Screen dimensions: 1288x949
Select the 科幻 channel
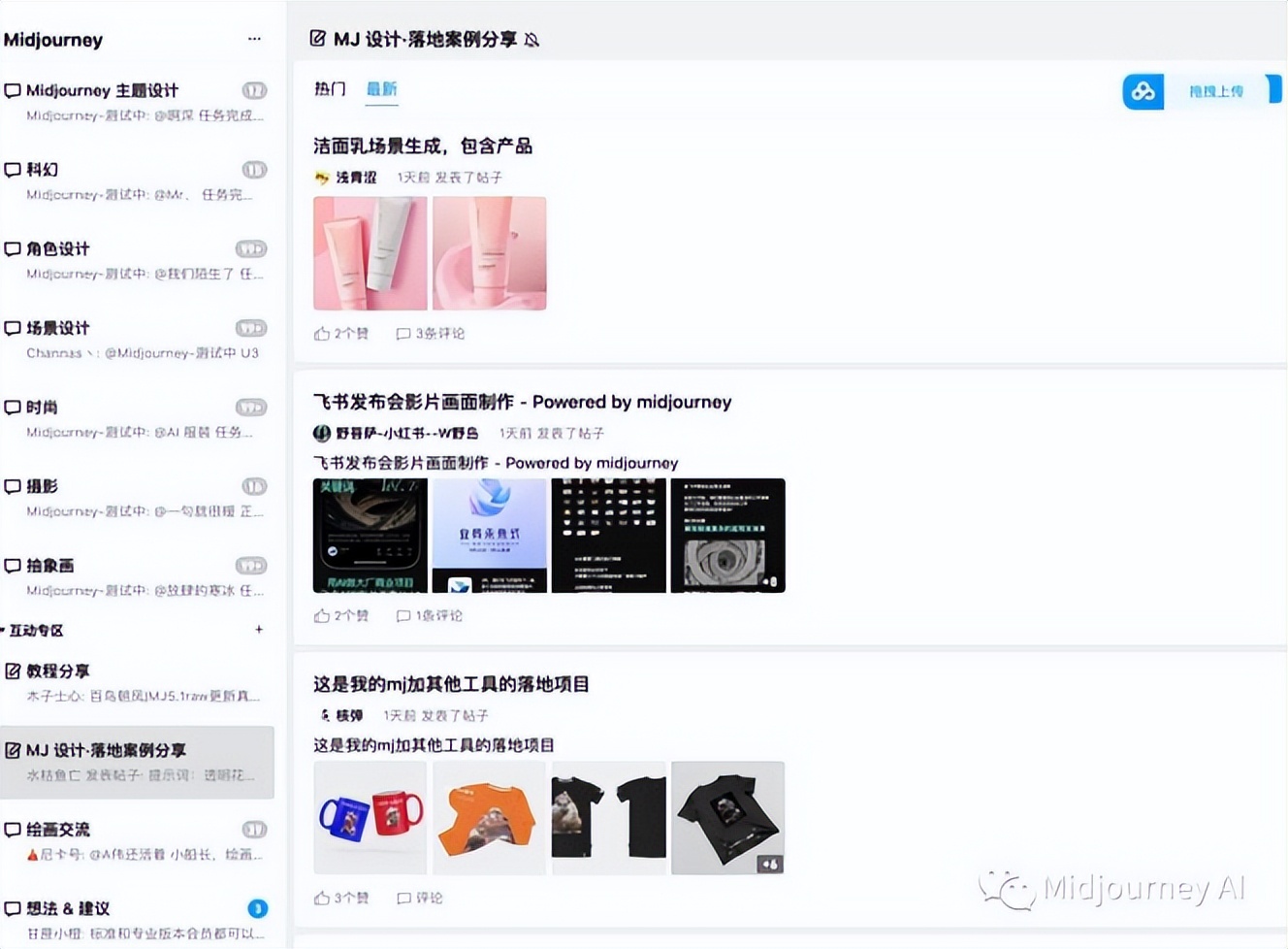pos(136,181)
